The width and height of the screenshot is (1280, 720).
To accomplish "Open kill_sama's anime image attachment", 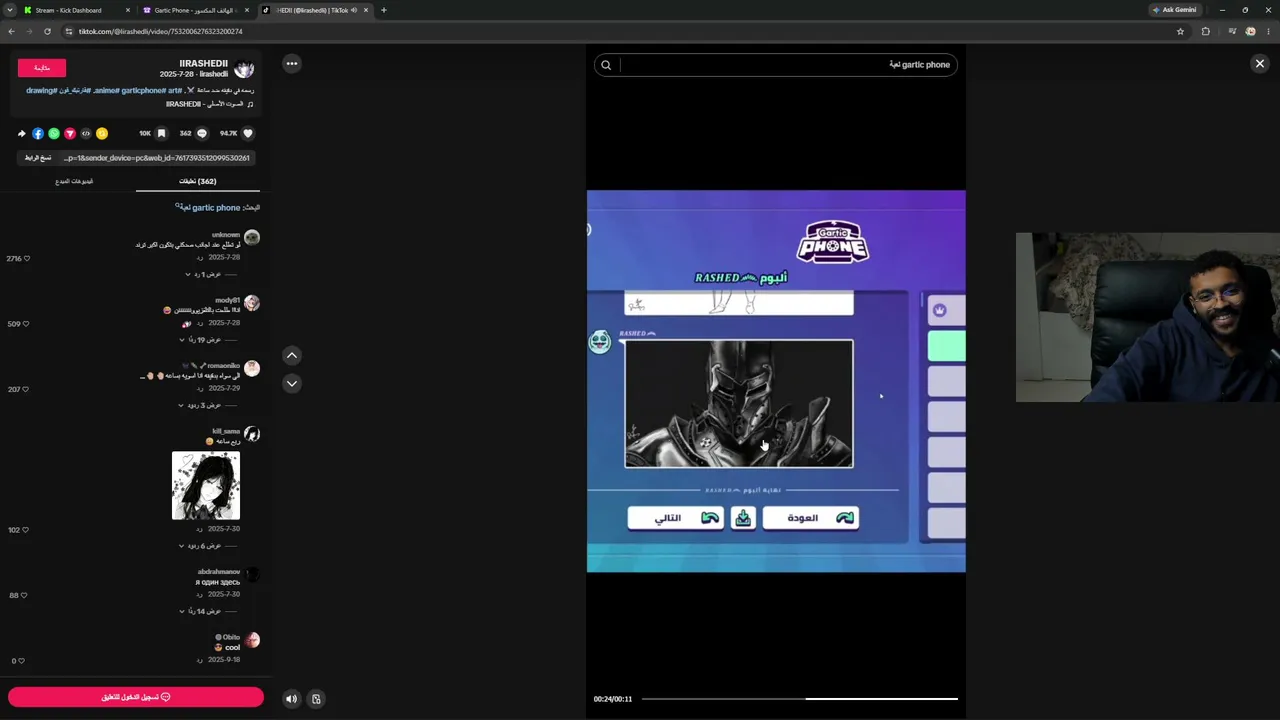I will click(x=206, y=486).
